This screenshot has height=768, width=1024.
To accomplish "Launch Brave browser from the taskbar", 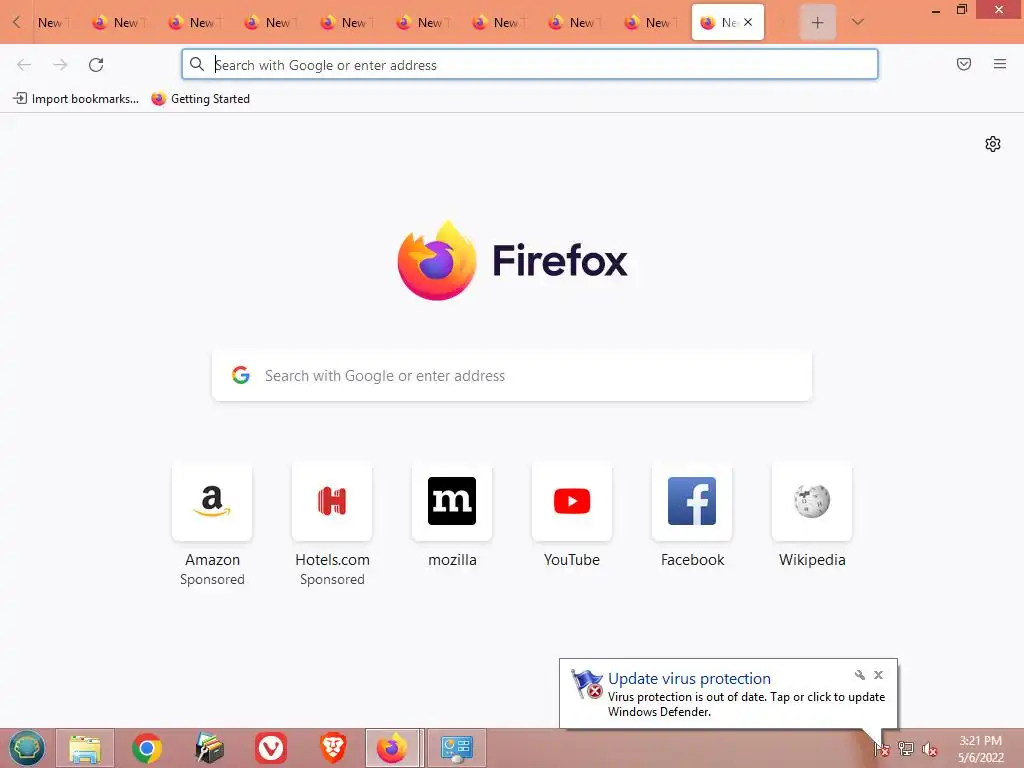I will pos(333,748).
